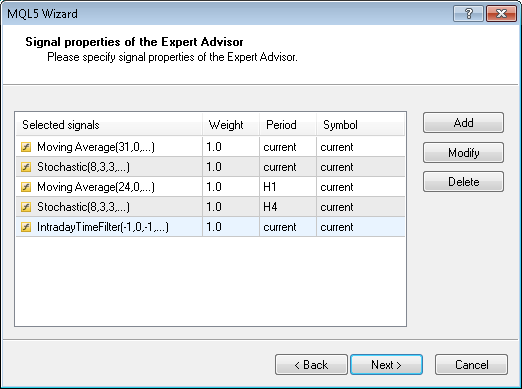Click the weight 1.0 of Moving Average(31,0,...)

[x=231, y=147]
